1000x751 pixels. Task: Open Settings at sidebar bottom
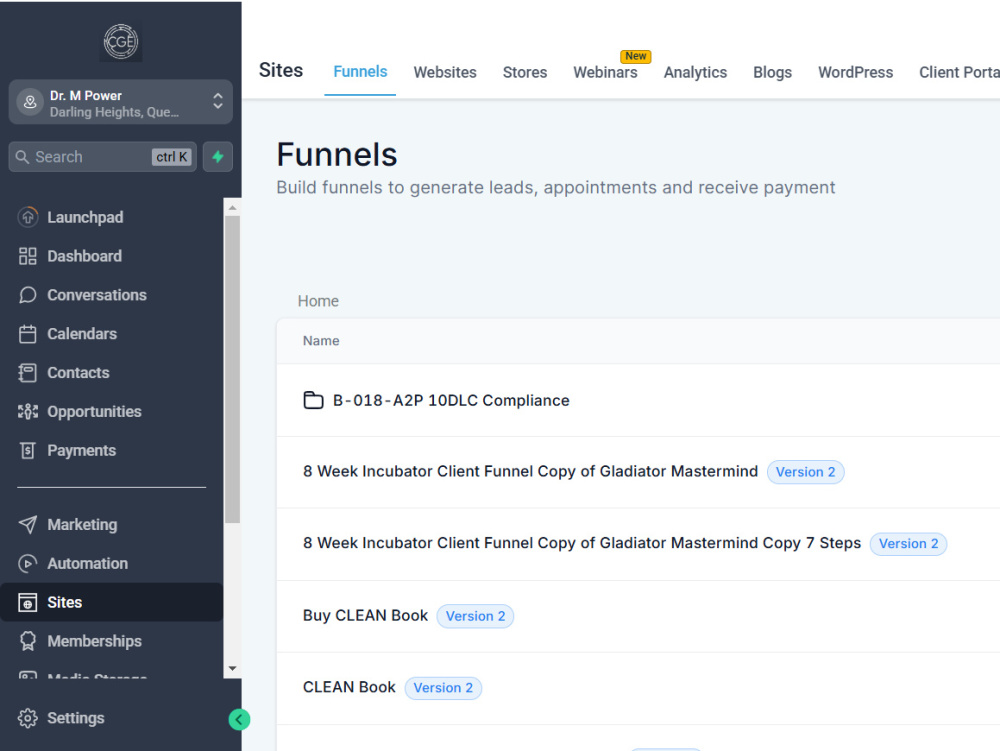[x=76, y=718]
